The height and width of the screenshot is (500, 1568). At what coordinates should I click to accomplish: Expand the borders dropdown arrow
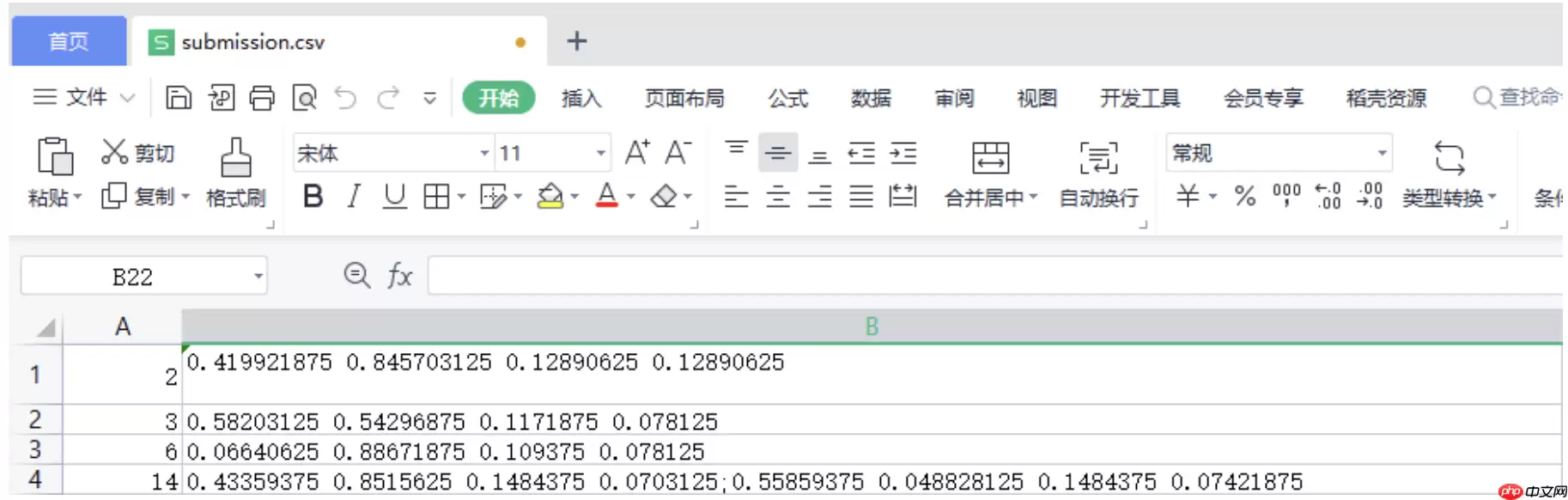(x=461, y=197)
